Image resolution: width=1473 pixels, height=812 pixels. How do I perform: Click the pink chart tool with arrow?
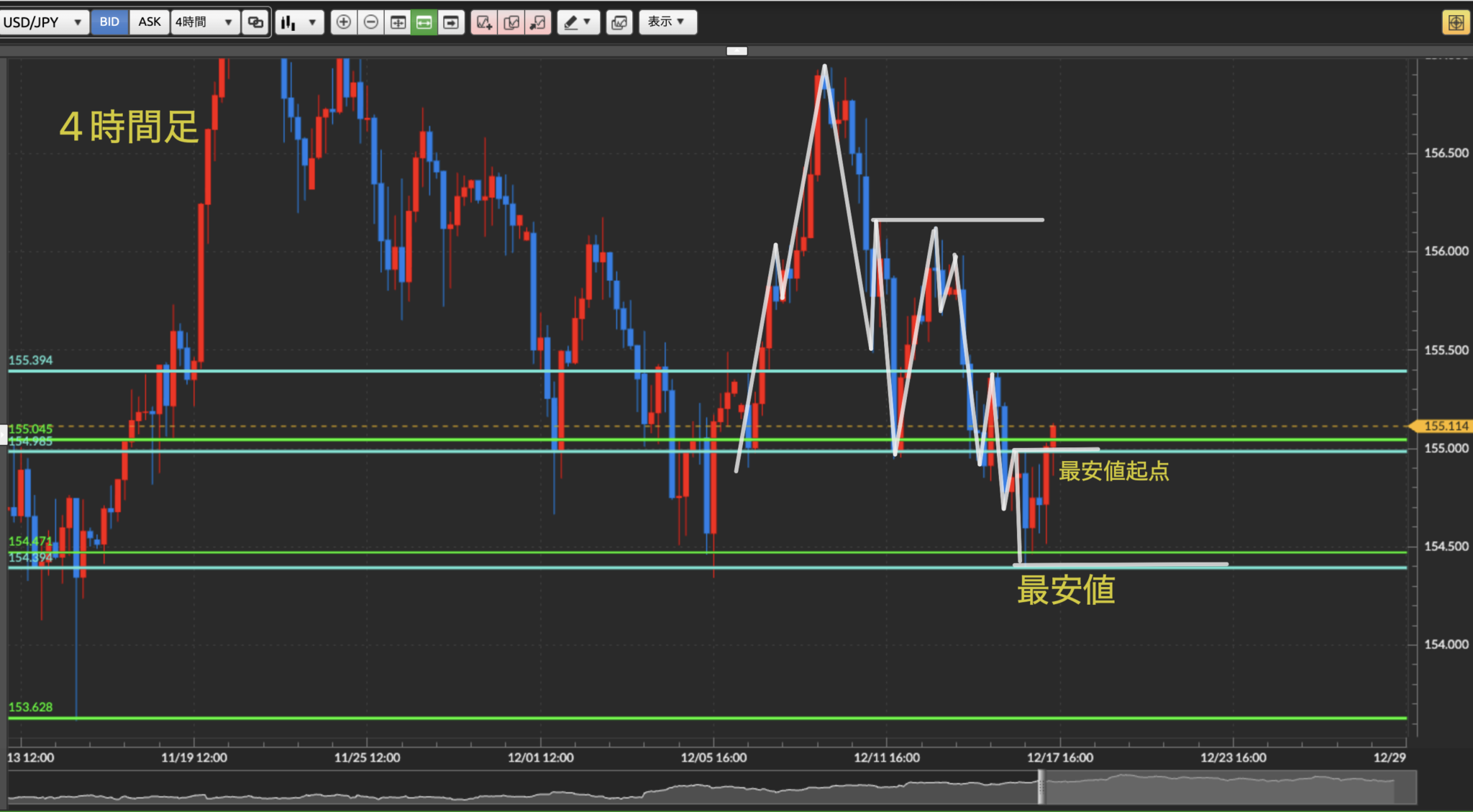(x=537, y=22)
